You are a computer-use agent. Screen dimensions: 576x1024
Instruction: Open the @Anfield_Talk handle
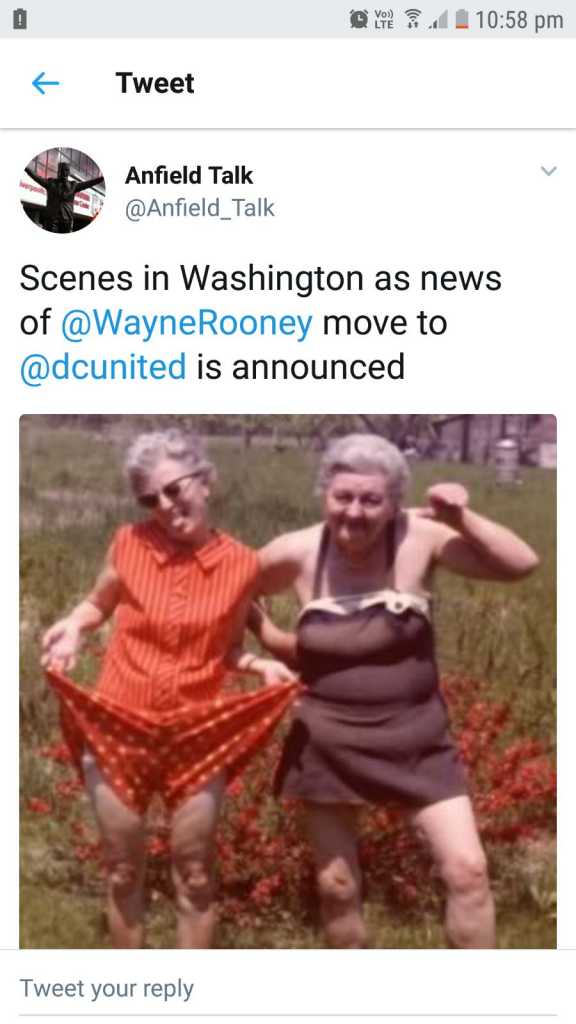pos(200,208)
